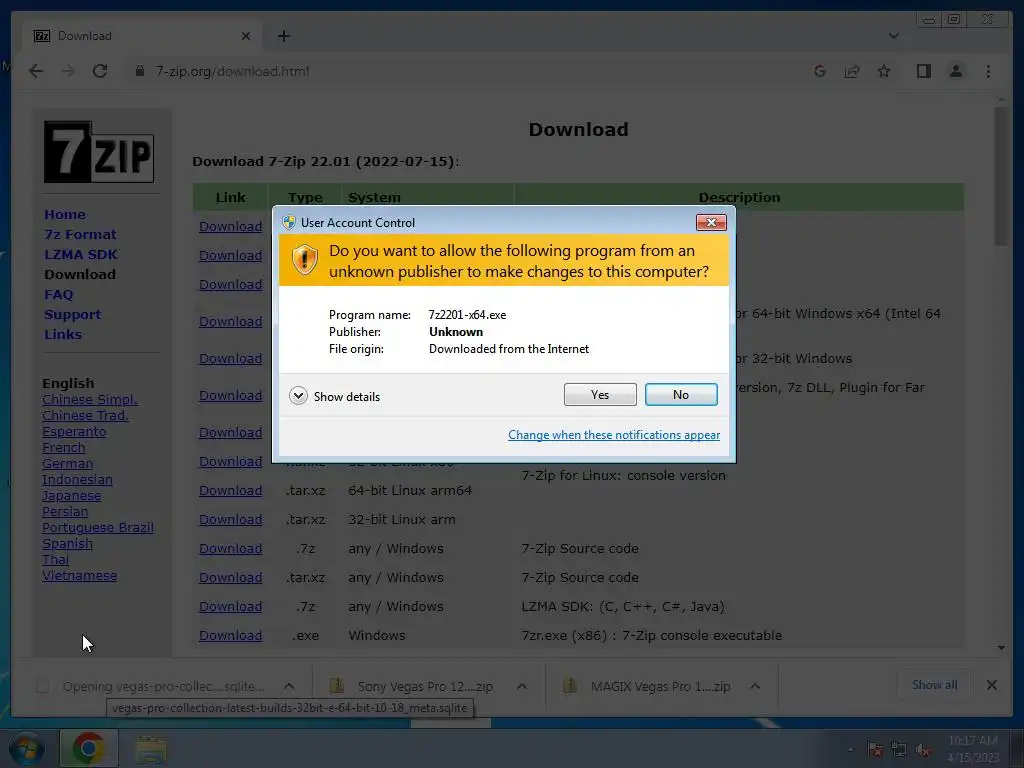1024x768 pixels.
Task: Open options for vegas-pro-collec sqlite download
Action: point(289,686)
